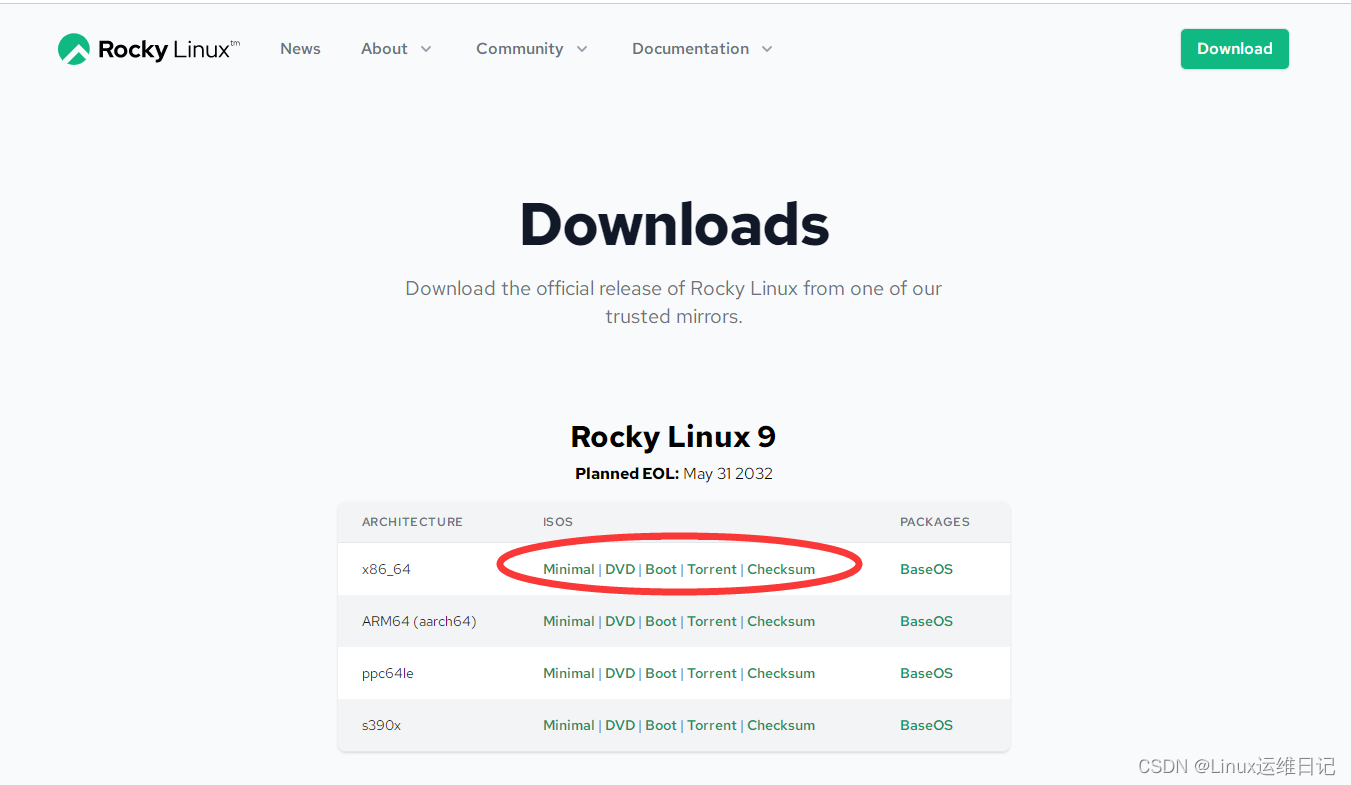This screenshot has width=1351, height=785.
Task: Click the PACKAGES column header
Action: [935, 522]
